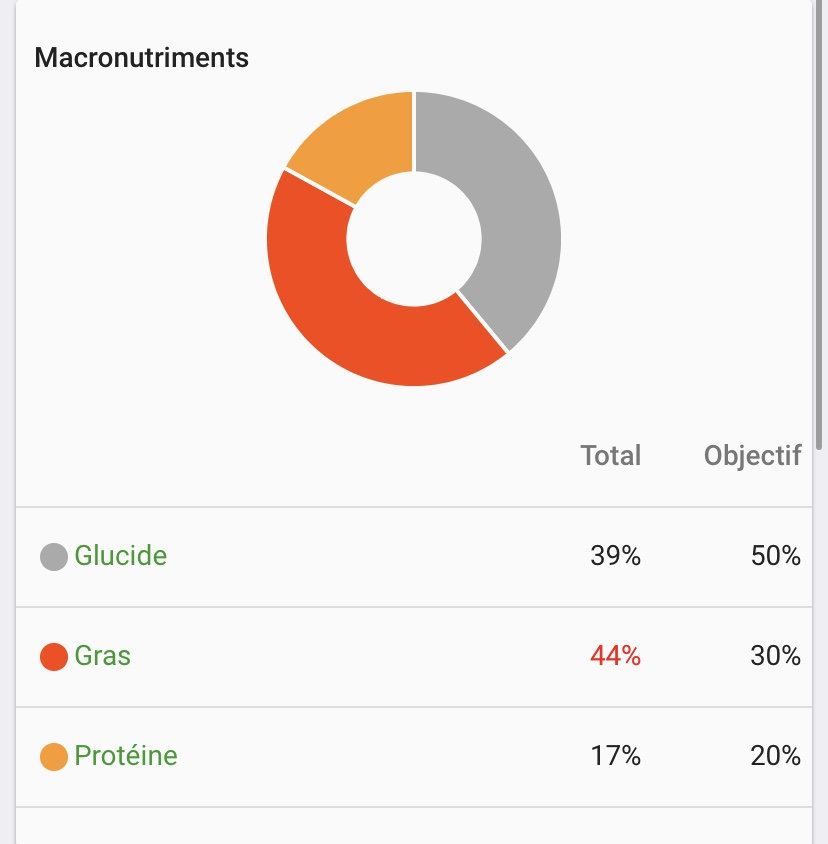
Task: Click the 50% Glucide objective value
Action: pos(775,556)
